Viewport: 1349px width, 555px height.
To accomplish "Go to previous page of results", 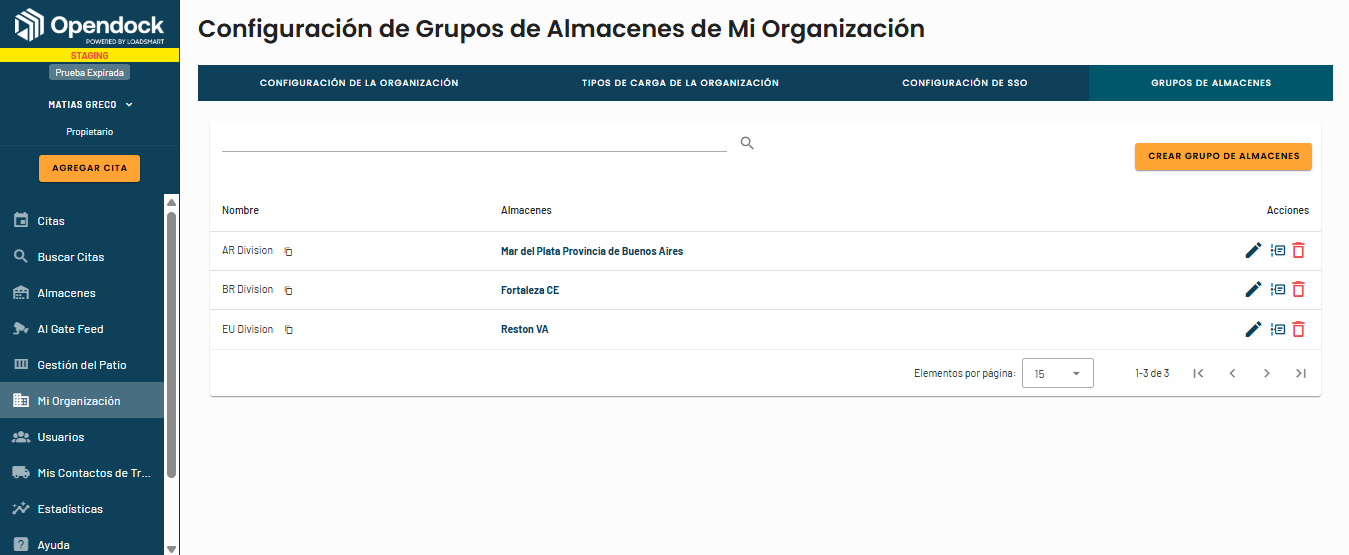I will pos(1232,373).
